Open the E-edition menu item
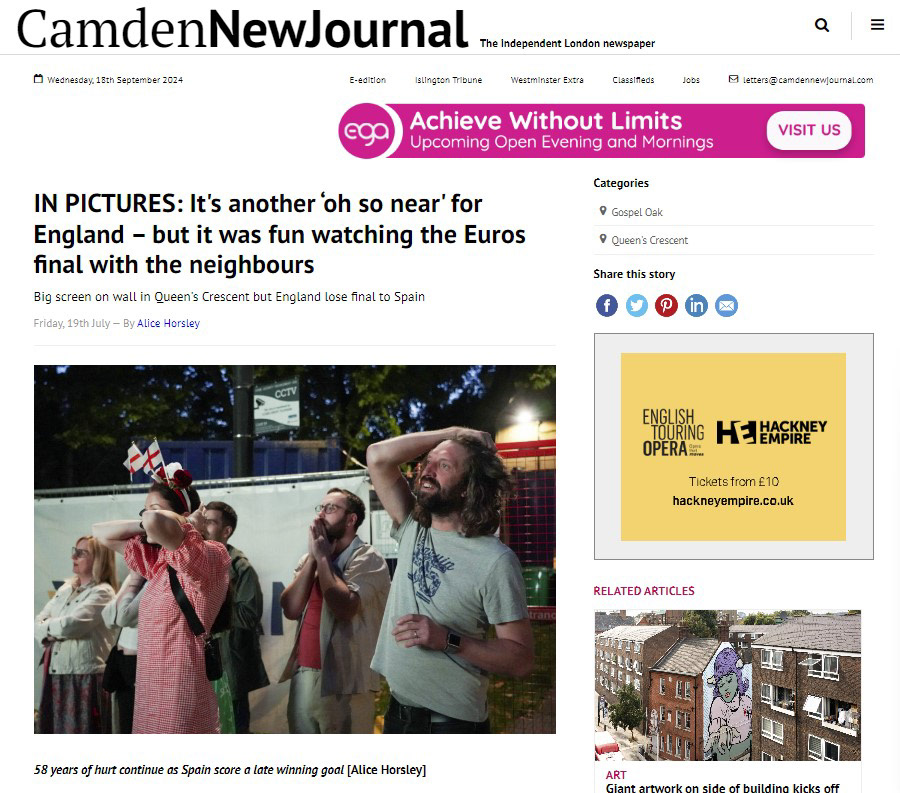The height and width of the screenshot is (793, 900). (x=367, y=80)
